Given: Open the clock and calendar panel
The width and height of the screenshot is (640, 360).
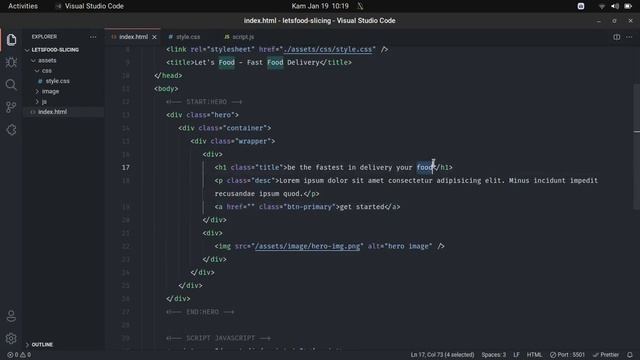Looking at the screenshot, I should [320, 6].
